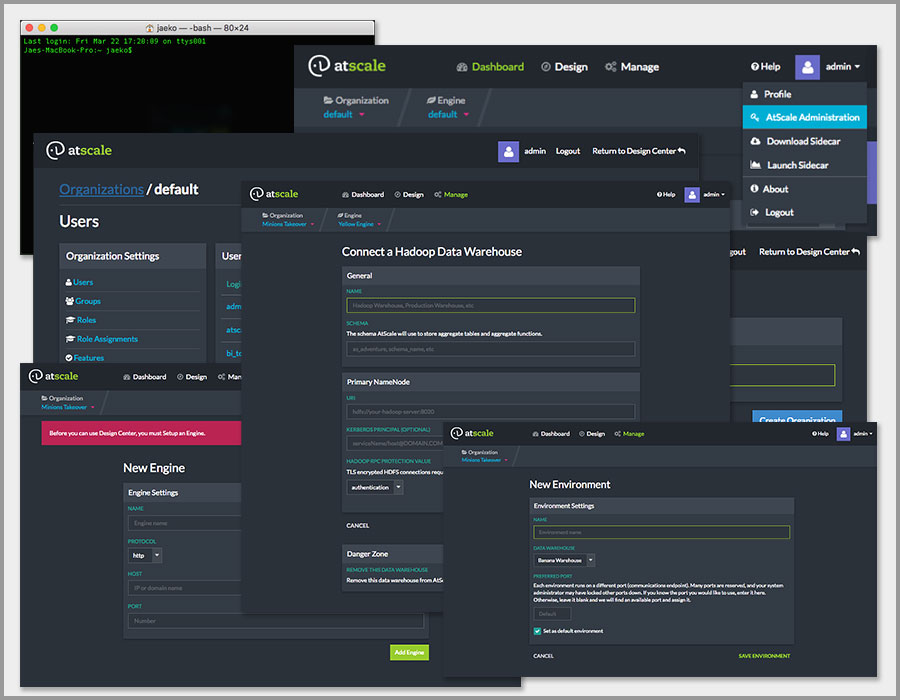The width and height of the screenshot is (900, 700).
Task: Click the SCHEMA input in Hadoop form
Action: (491, 349)
